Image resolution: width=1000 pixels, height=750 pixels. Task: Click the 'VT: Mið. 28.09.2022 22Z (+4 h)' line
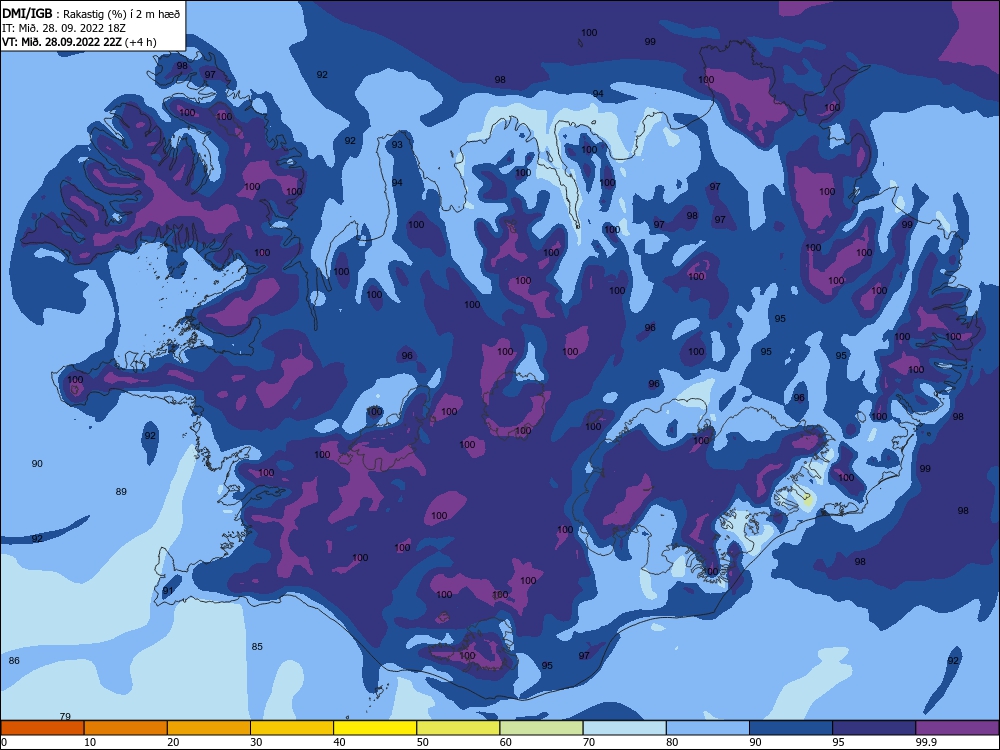point(79,42)
